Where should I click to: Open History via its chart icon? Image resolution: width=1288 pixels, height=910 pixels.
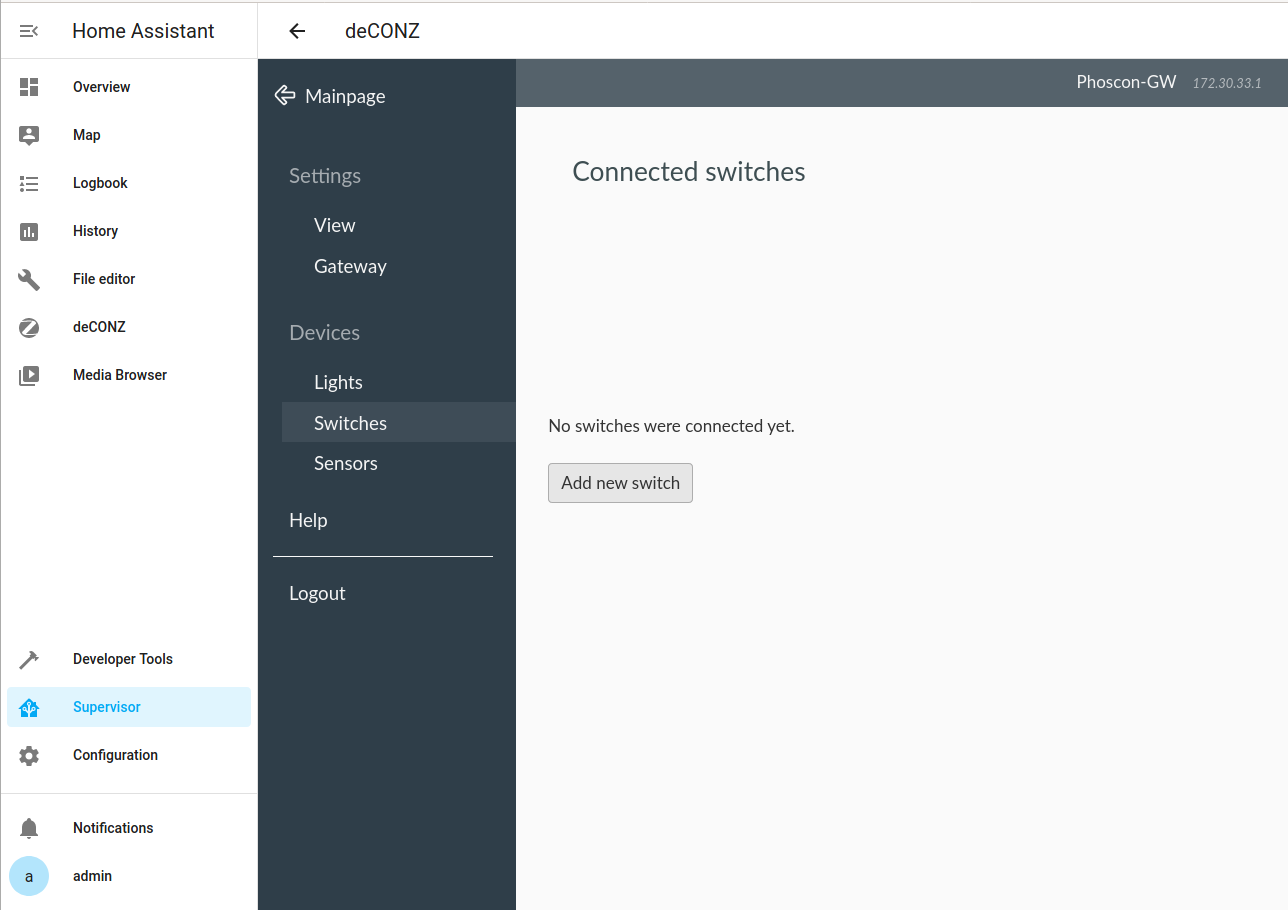click(x=29, y=231)
